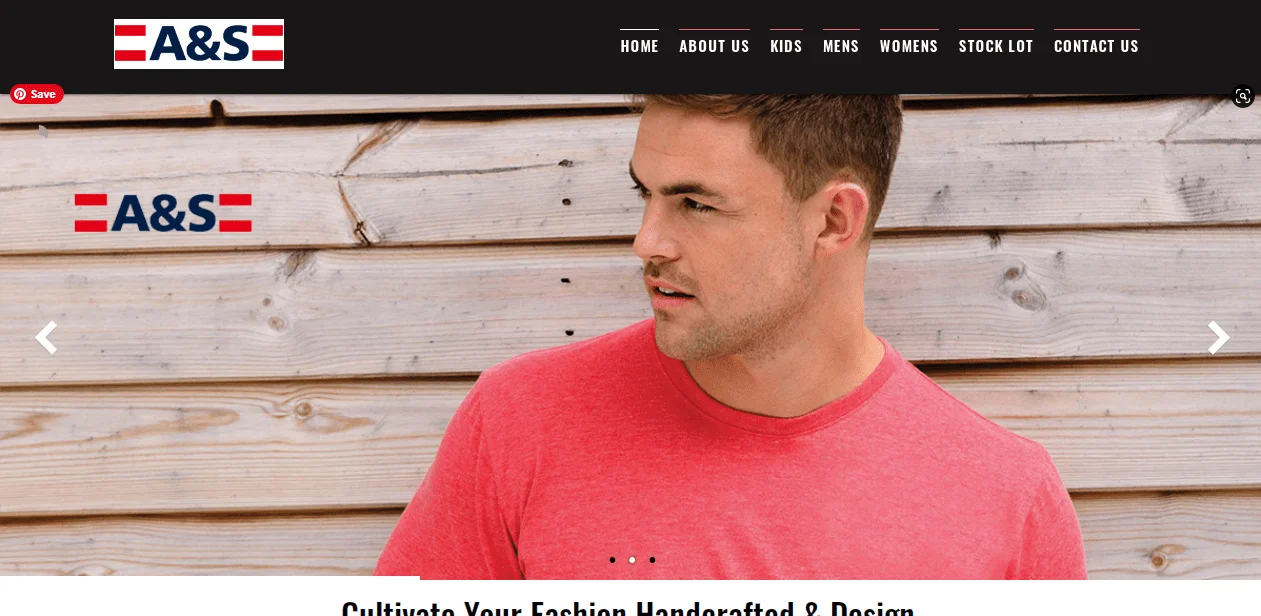Go to the Contact Us page
Viewport: 1261px width, 616px height.
click(1096, 46)
